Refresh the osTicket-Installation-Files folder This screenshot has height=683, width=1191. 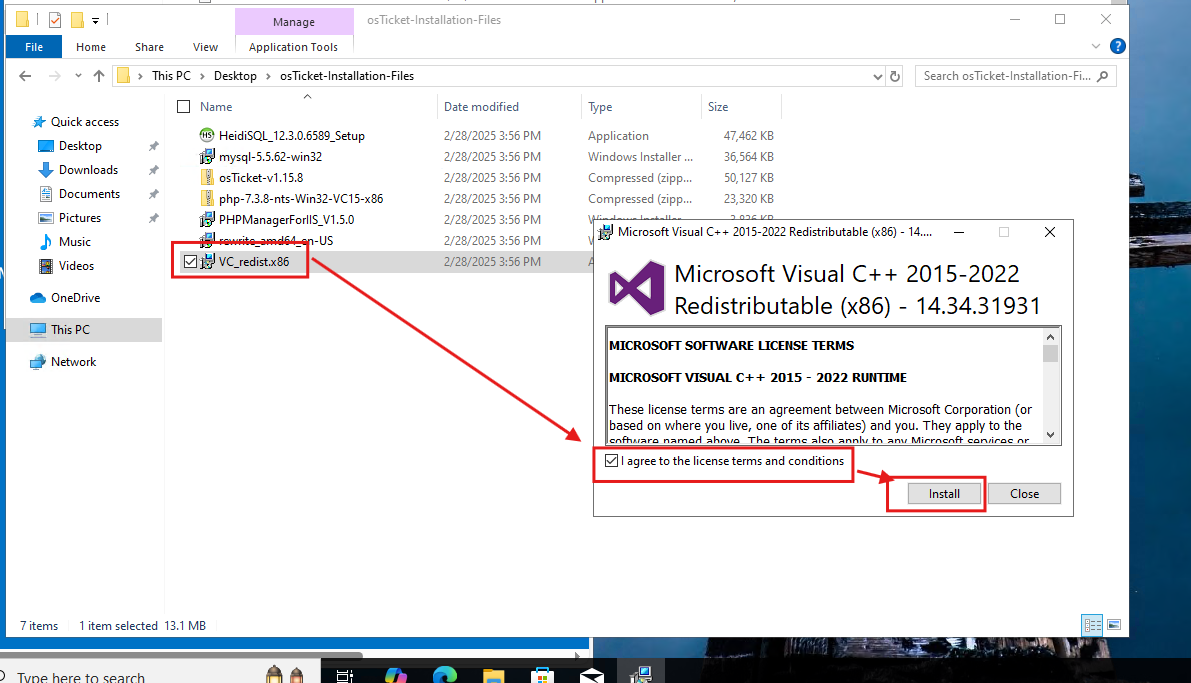coord(895,76)
